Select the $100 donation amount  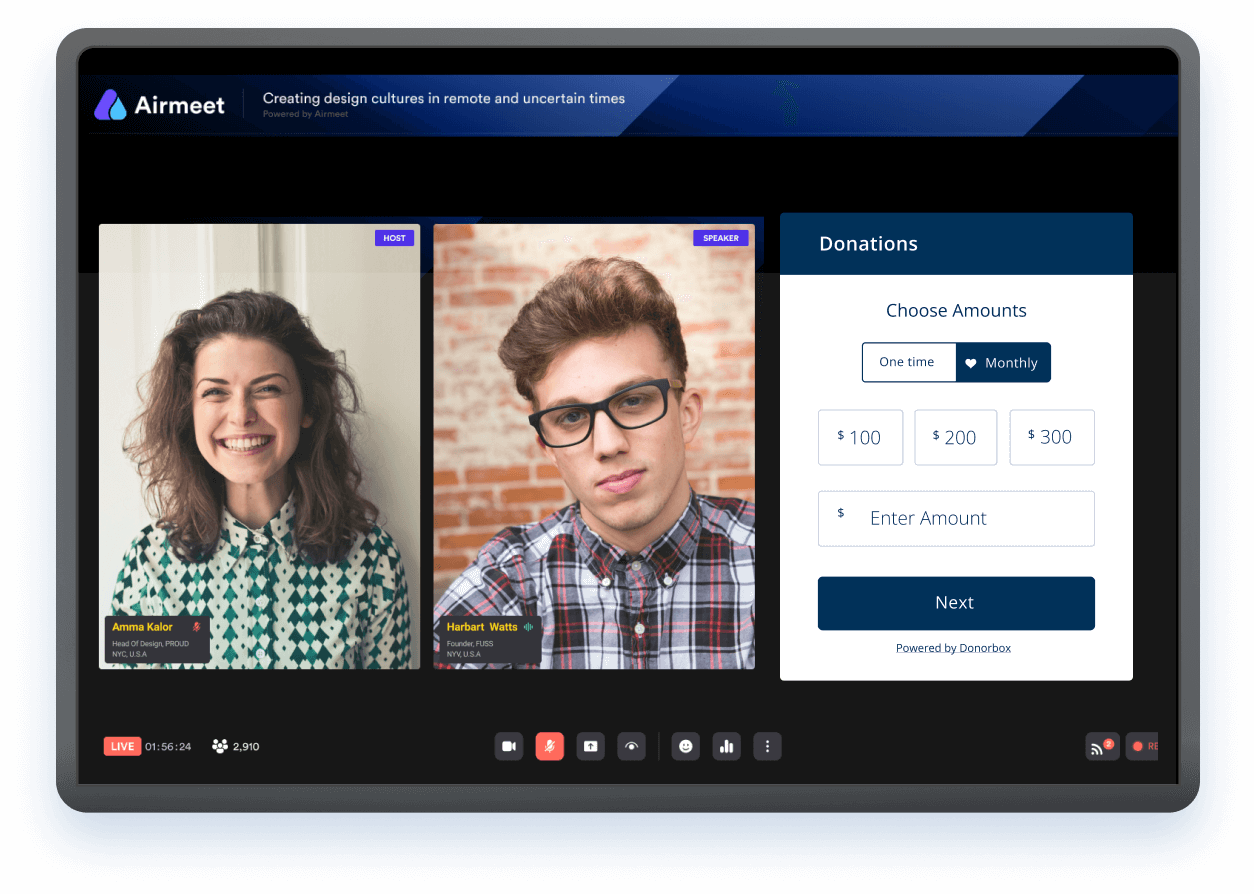click(860, 437)
